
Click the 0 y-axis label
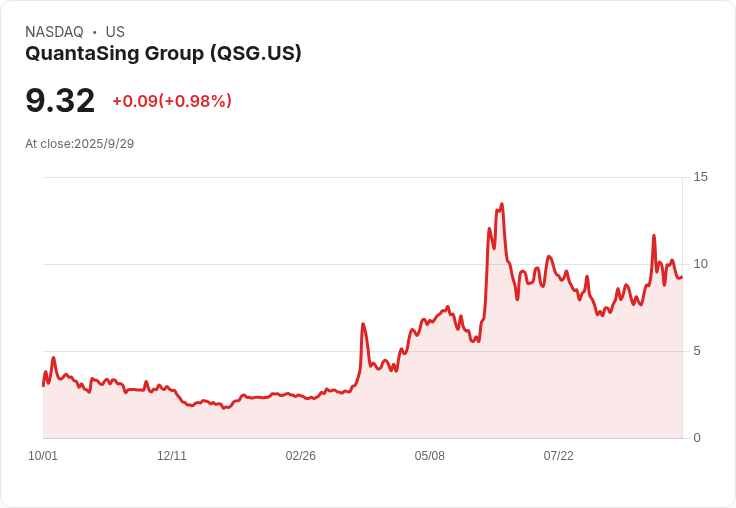[x=697, y=438]
